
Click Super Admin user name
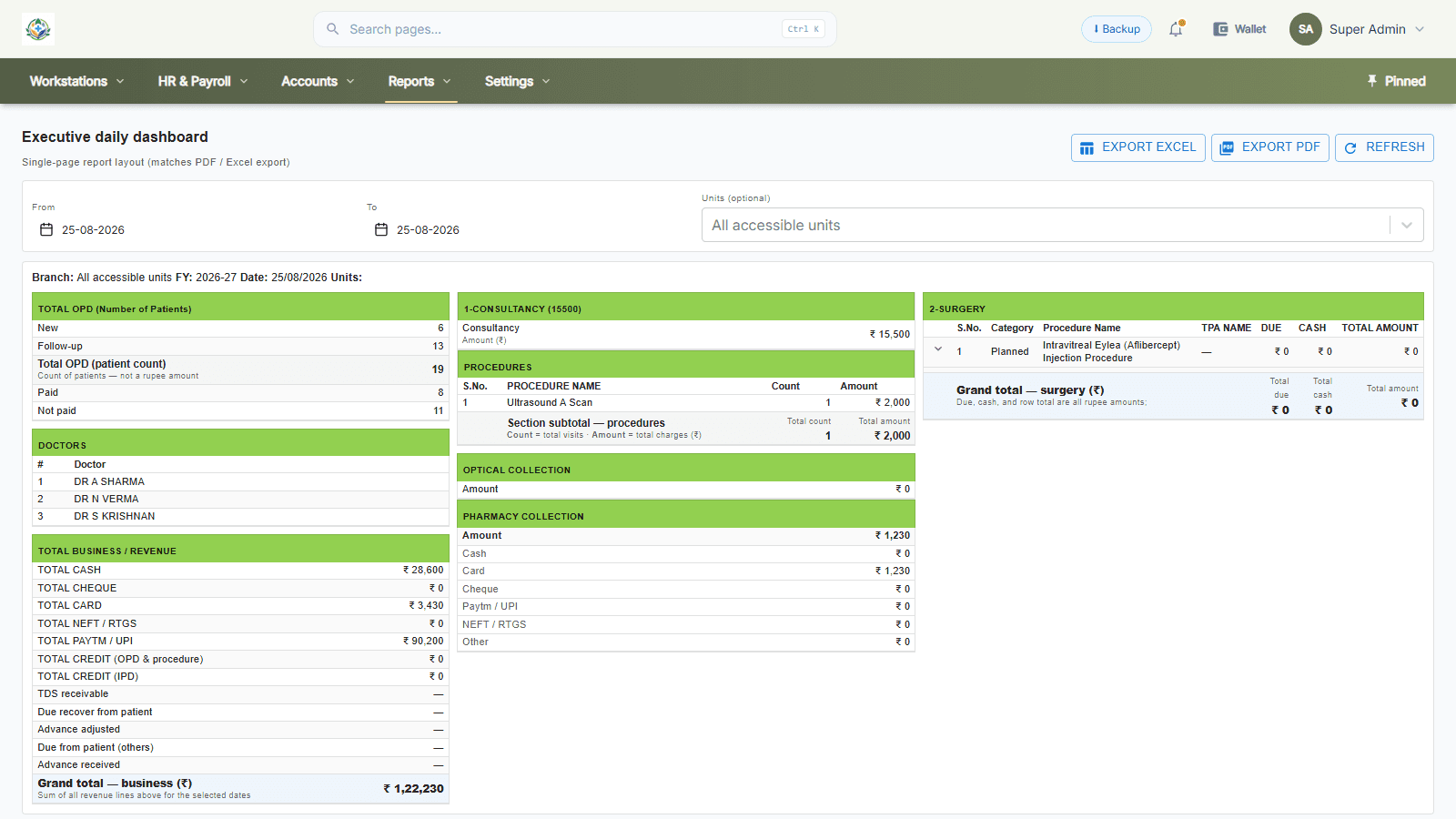1367,29
